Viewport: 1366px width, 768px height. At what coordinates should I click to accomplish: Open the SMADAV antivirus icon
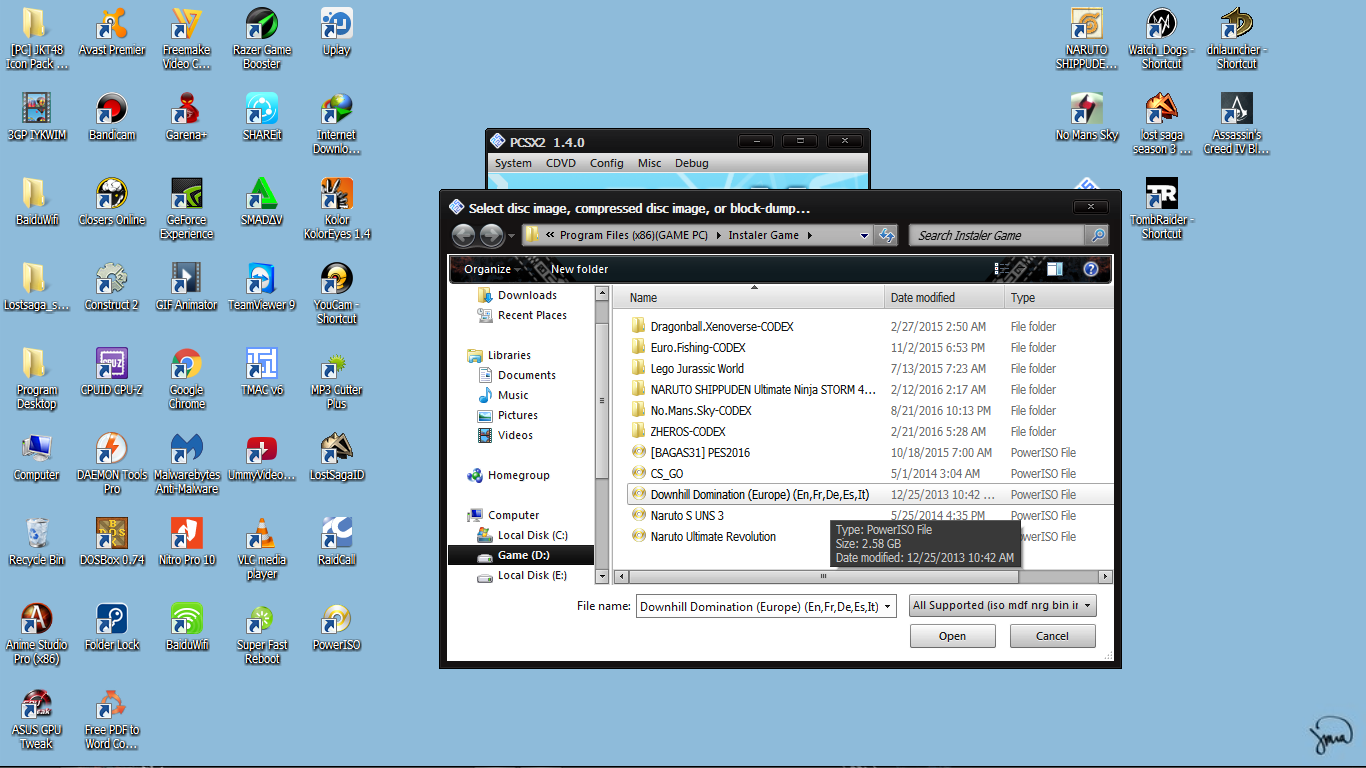(262, 203)
